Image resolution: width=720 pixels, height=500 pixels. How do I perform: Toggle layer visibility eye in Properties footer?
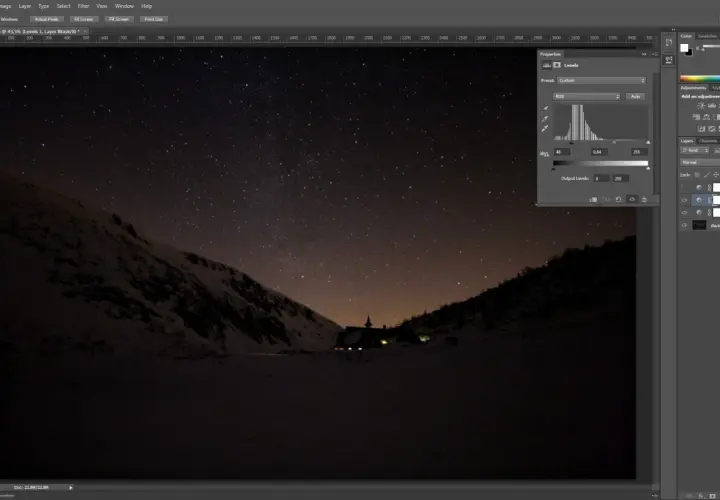click(632, 199)
